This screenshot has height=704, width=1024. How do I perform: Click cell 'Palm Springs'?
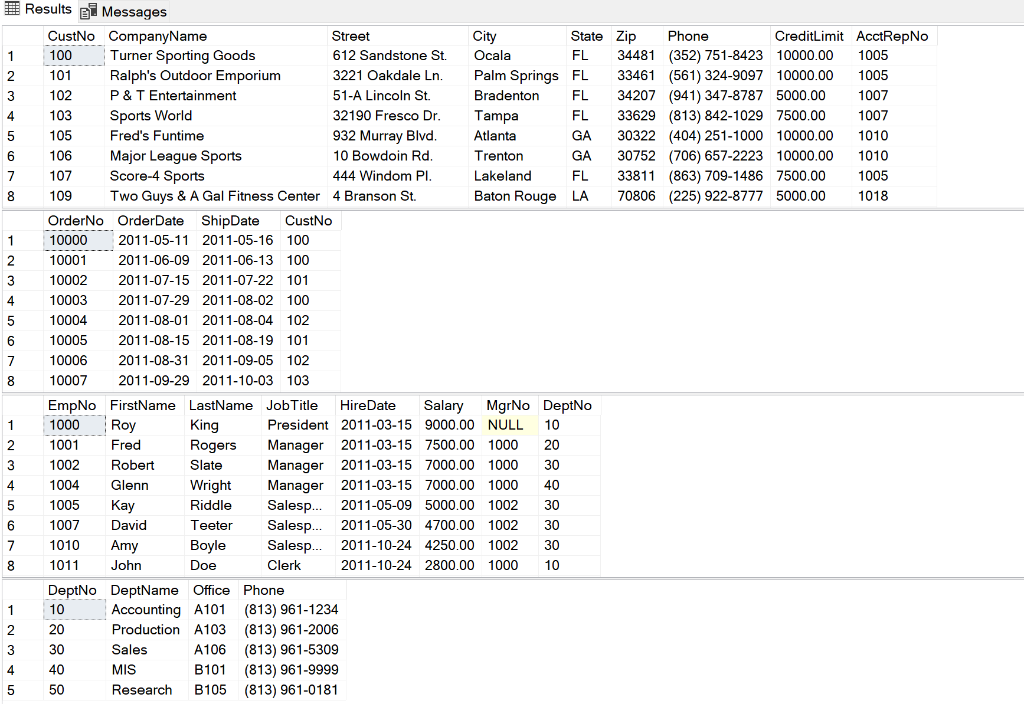click(517, 76)
